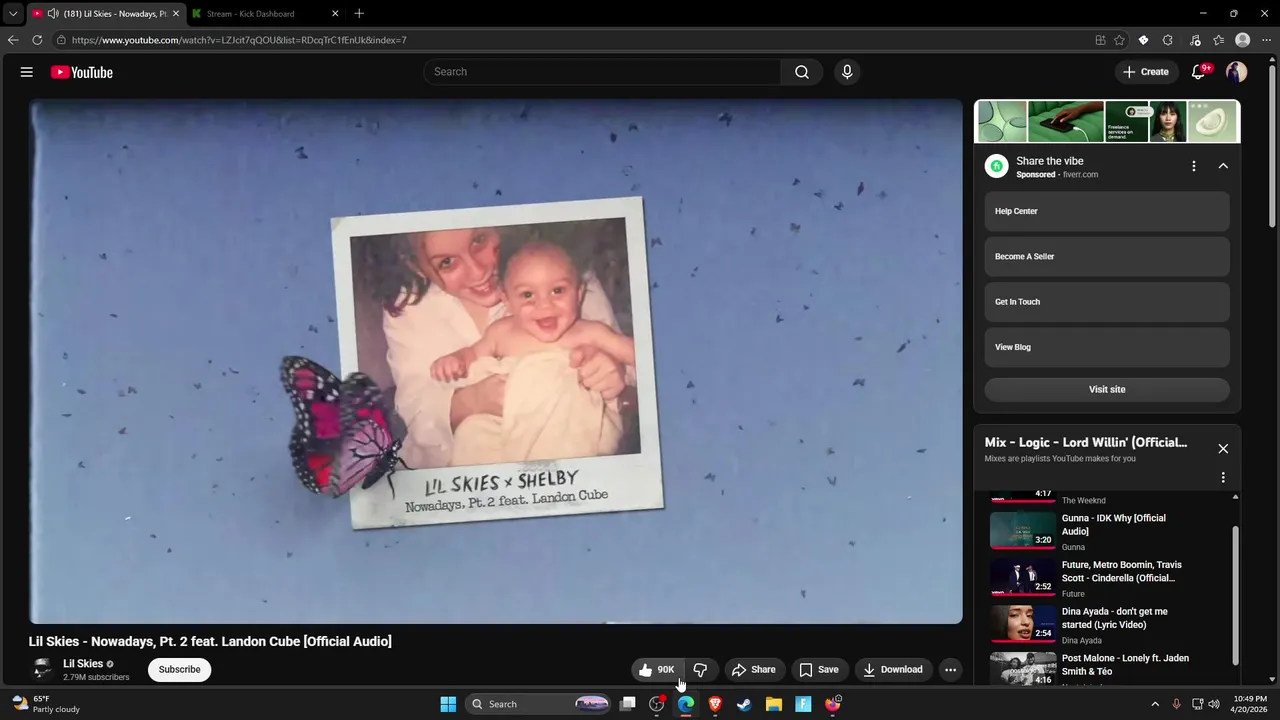Open the weather widget on taskbar
Screen dimensions: 1280x720
tap(46, 704)
